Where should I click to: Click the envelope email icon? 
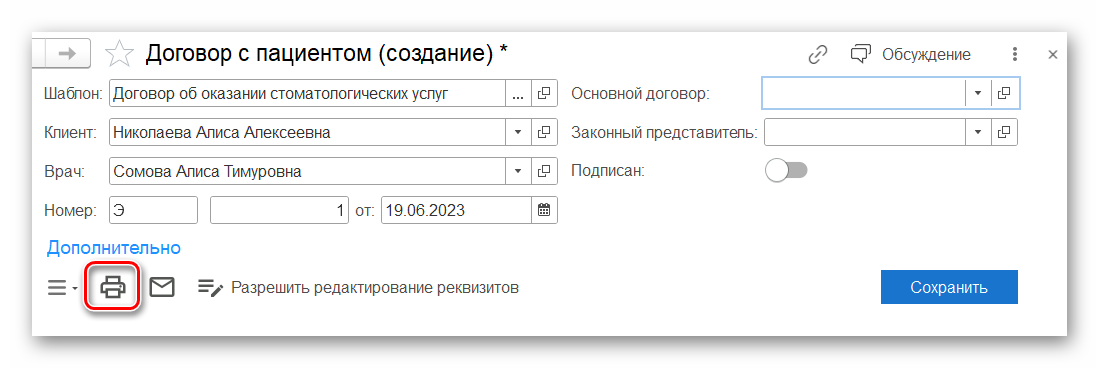coord(162,287)
